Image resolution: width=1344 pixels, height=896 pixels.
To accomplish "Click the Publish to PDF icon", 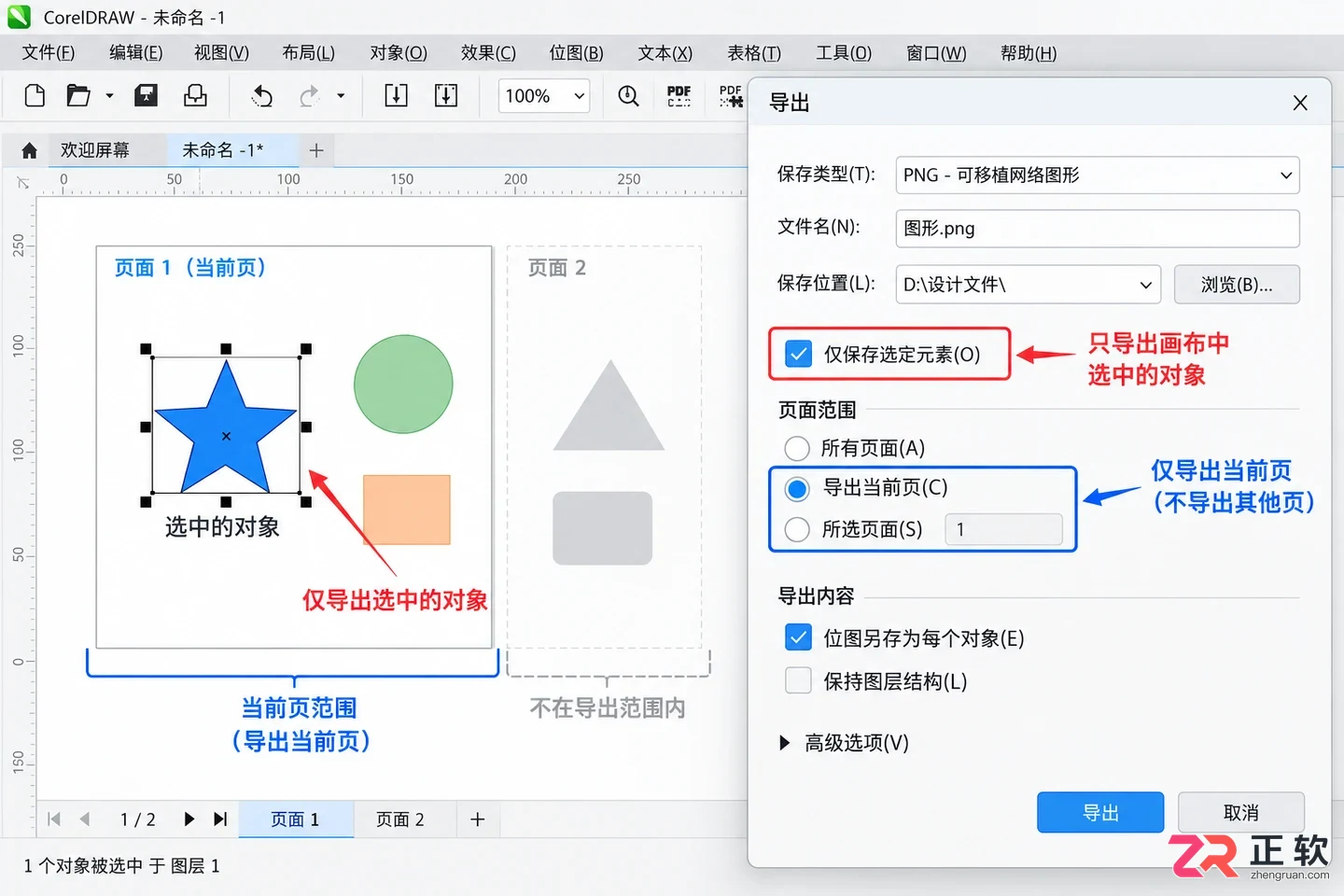I will point(679,95).
